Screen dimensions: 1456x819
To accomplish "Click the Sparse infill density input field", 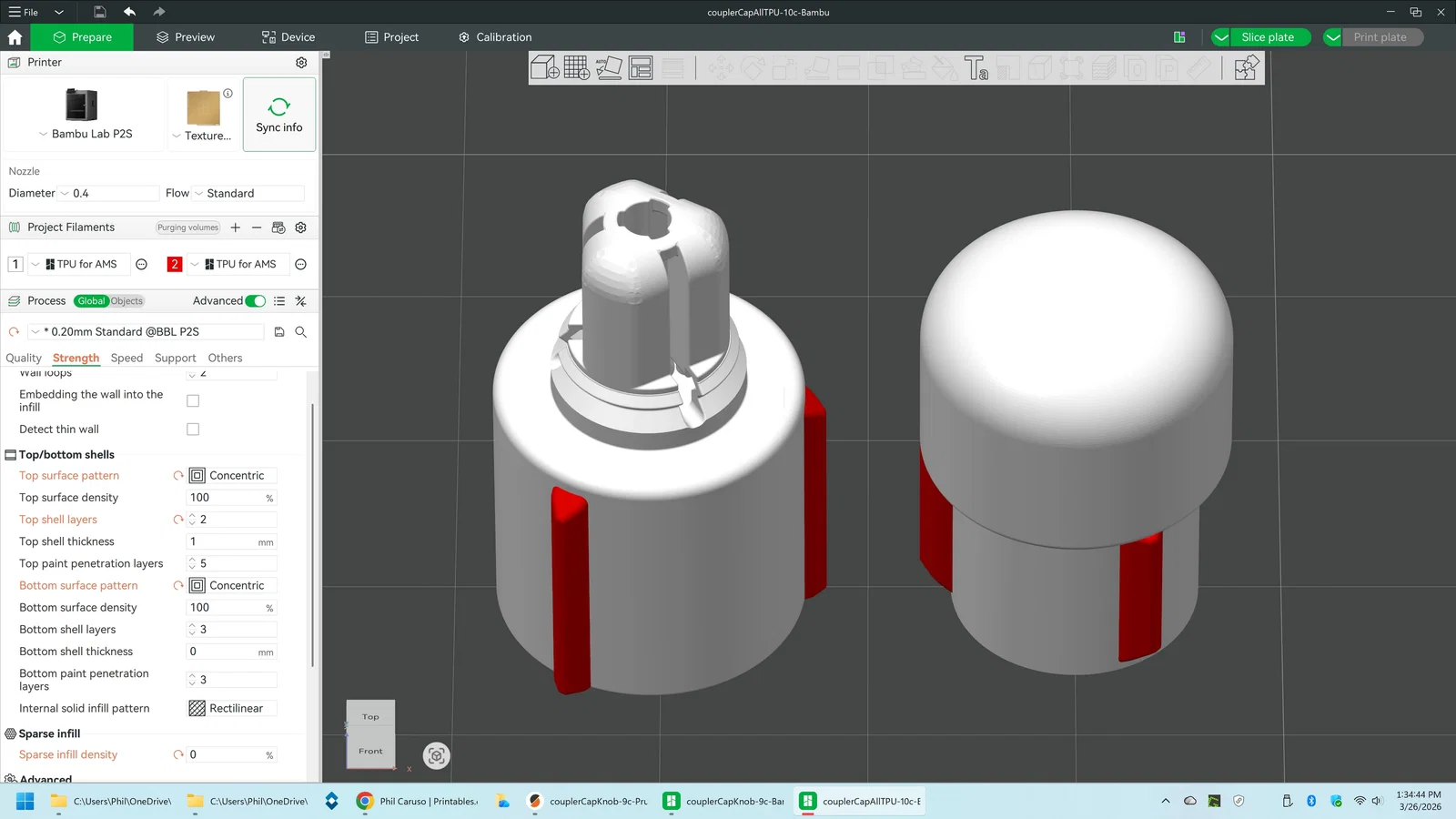I will [x=231, y=755].
